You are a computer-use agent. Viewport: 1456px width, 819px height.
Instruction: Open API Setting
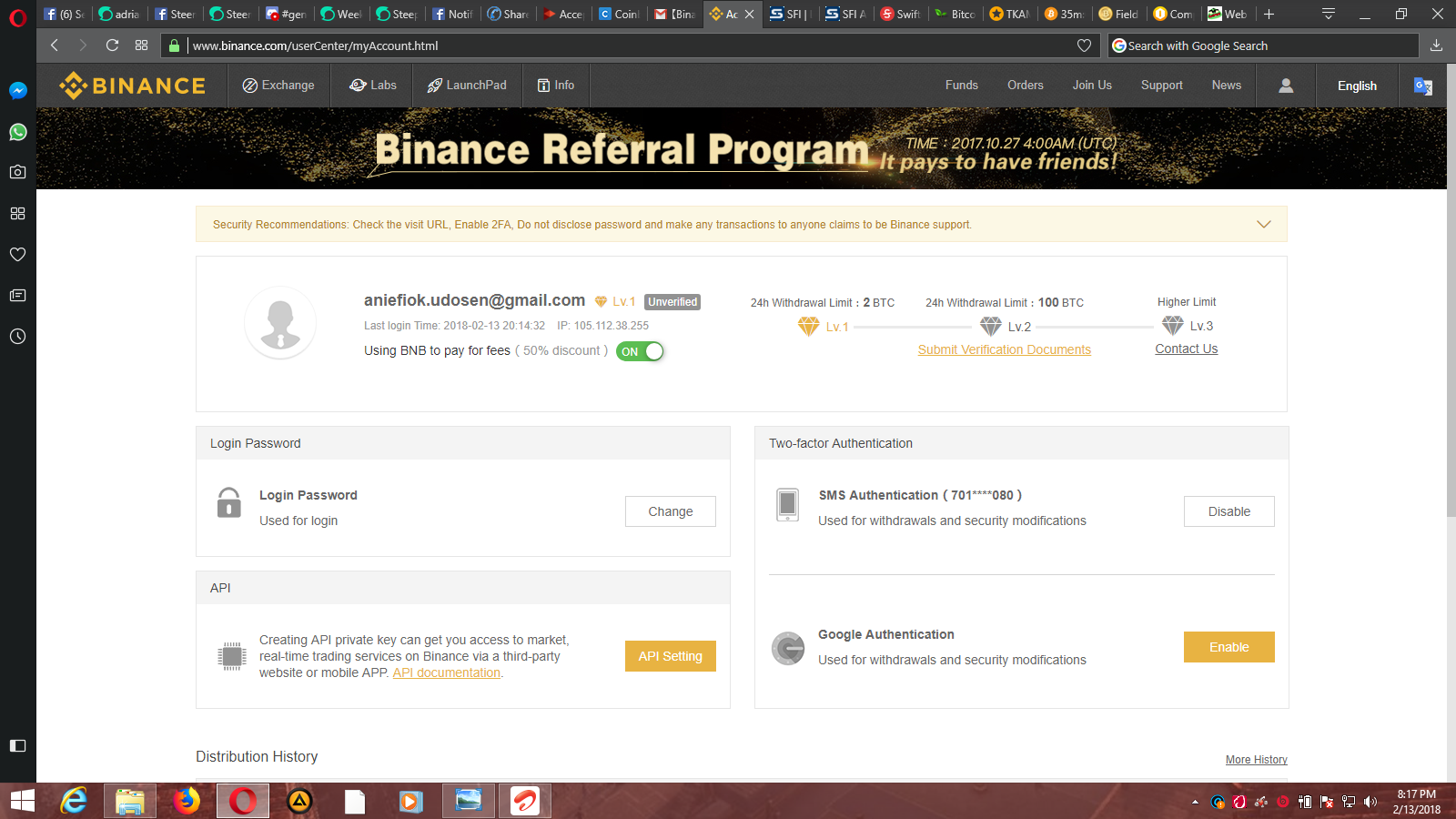[671, 656]
